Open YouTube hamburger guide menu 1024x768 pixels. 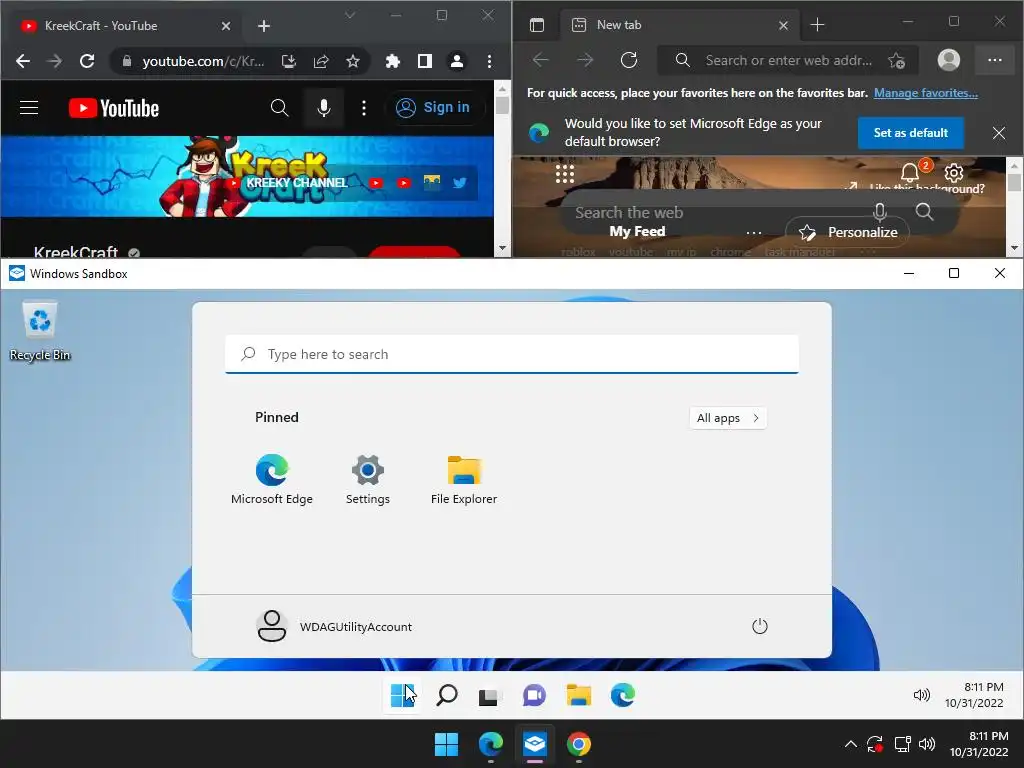click(29, 108)
